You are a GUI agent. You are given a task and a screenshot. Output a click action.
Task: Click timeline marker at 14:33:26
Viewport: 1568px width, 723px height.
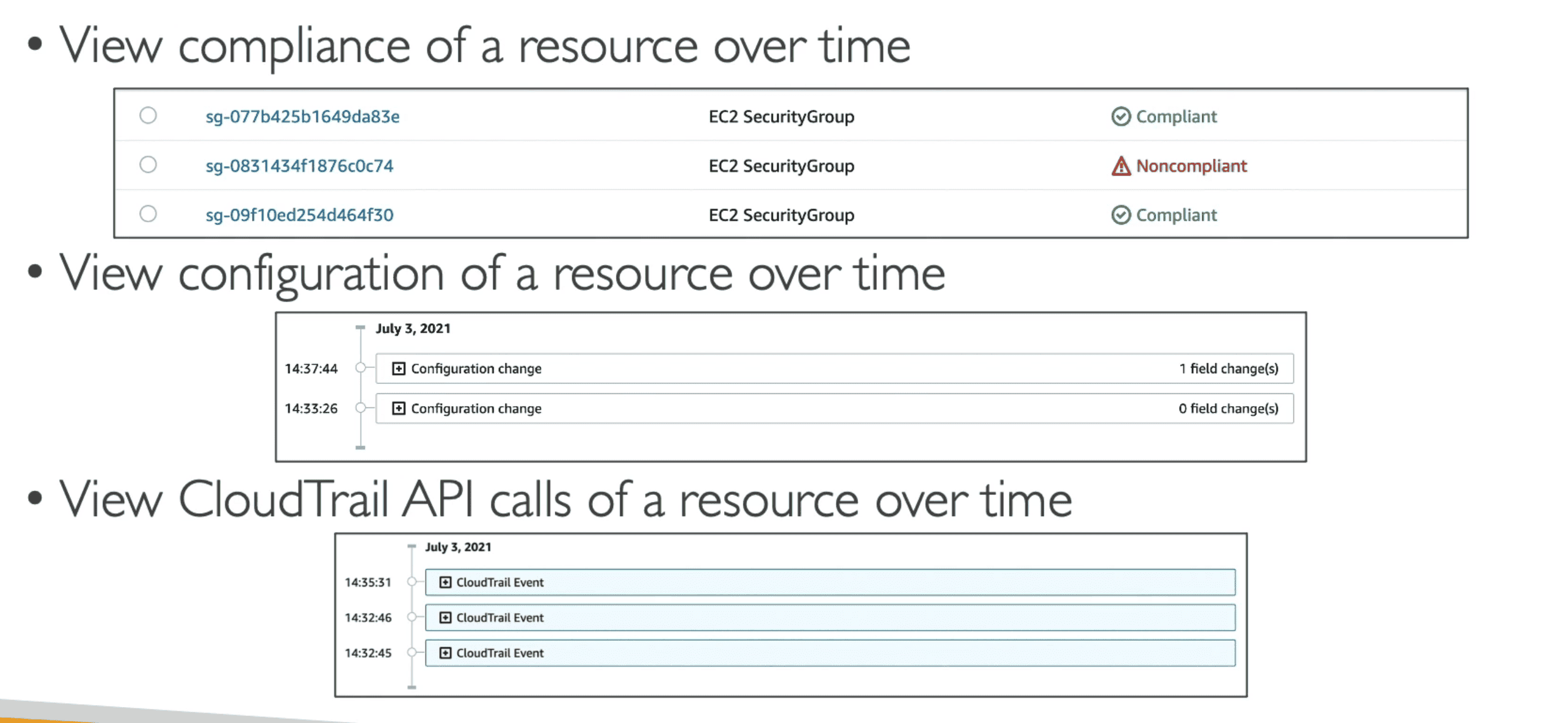point(360,408)
